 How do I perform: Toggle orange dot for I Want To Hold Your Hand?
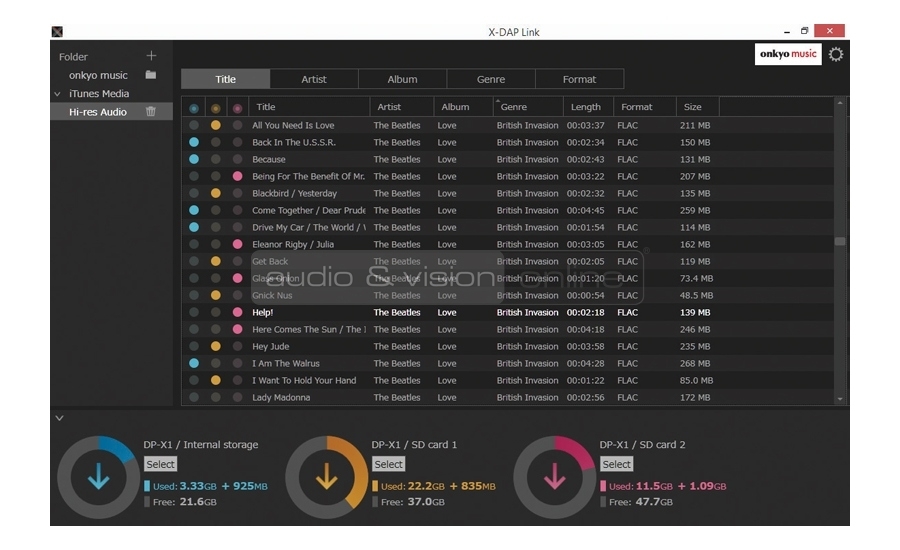point(215,380)
